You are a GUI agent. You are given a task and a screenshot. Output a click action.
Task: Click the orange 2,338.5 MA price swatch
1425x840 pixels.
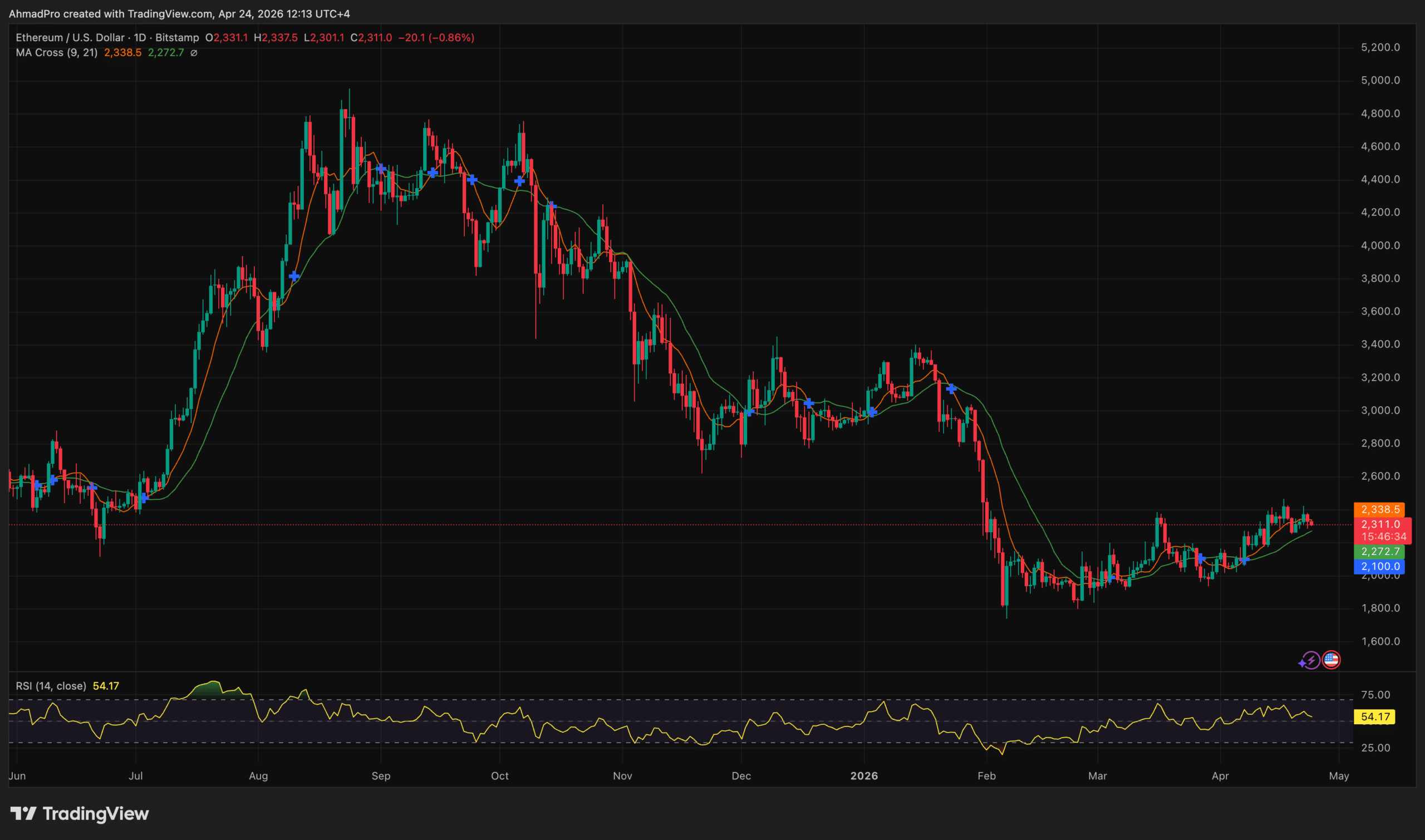pos(1381,508)
